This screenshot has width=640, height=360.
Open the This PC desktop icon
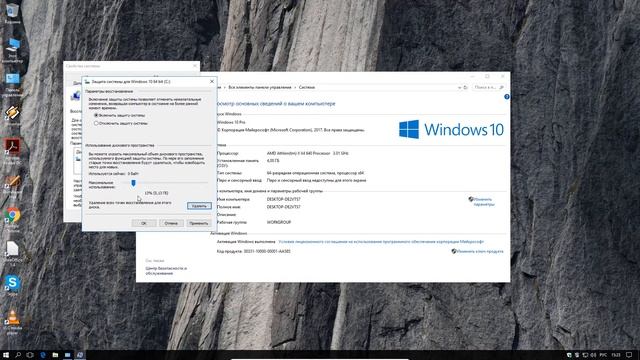coord(12,50)
